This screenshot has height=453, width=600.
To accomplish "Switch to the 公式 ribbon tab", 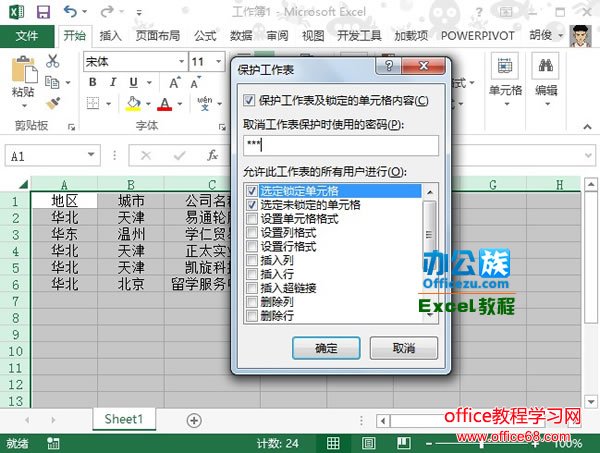I will [205, 36].
